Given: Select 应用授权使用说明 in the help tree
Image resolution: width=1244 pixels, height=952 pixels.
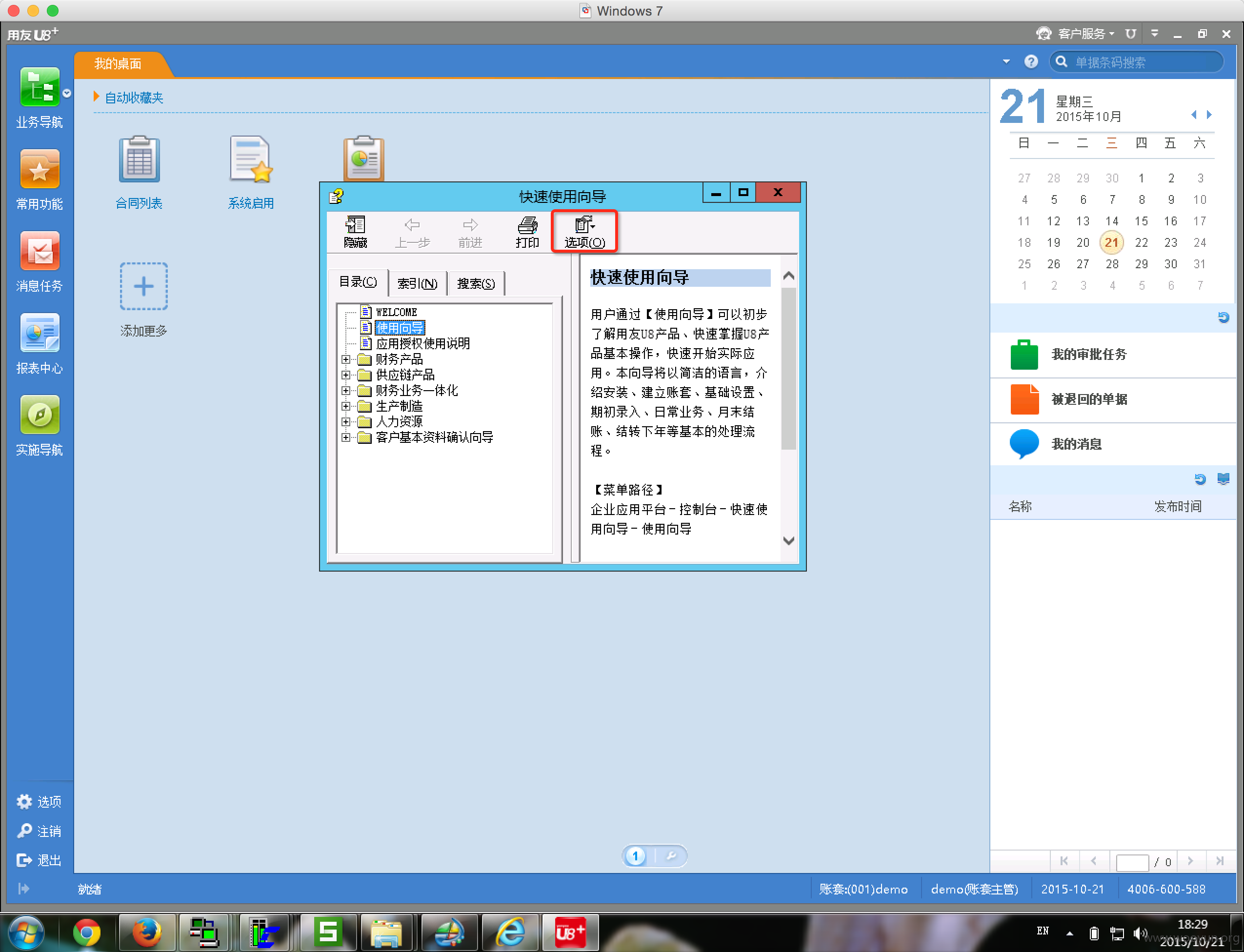Looking at the screenshot, I should (423, 343).
